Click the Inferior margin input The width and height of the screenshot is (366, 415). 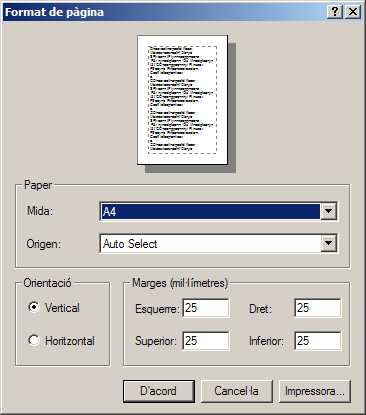318,341
